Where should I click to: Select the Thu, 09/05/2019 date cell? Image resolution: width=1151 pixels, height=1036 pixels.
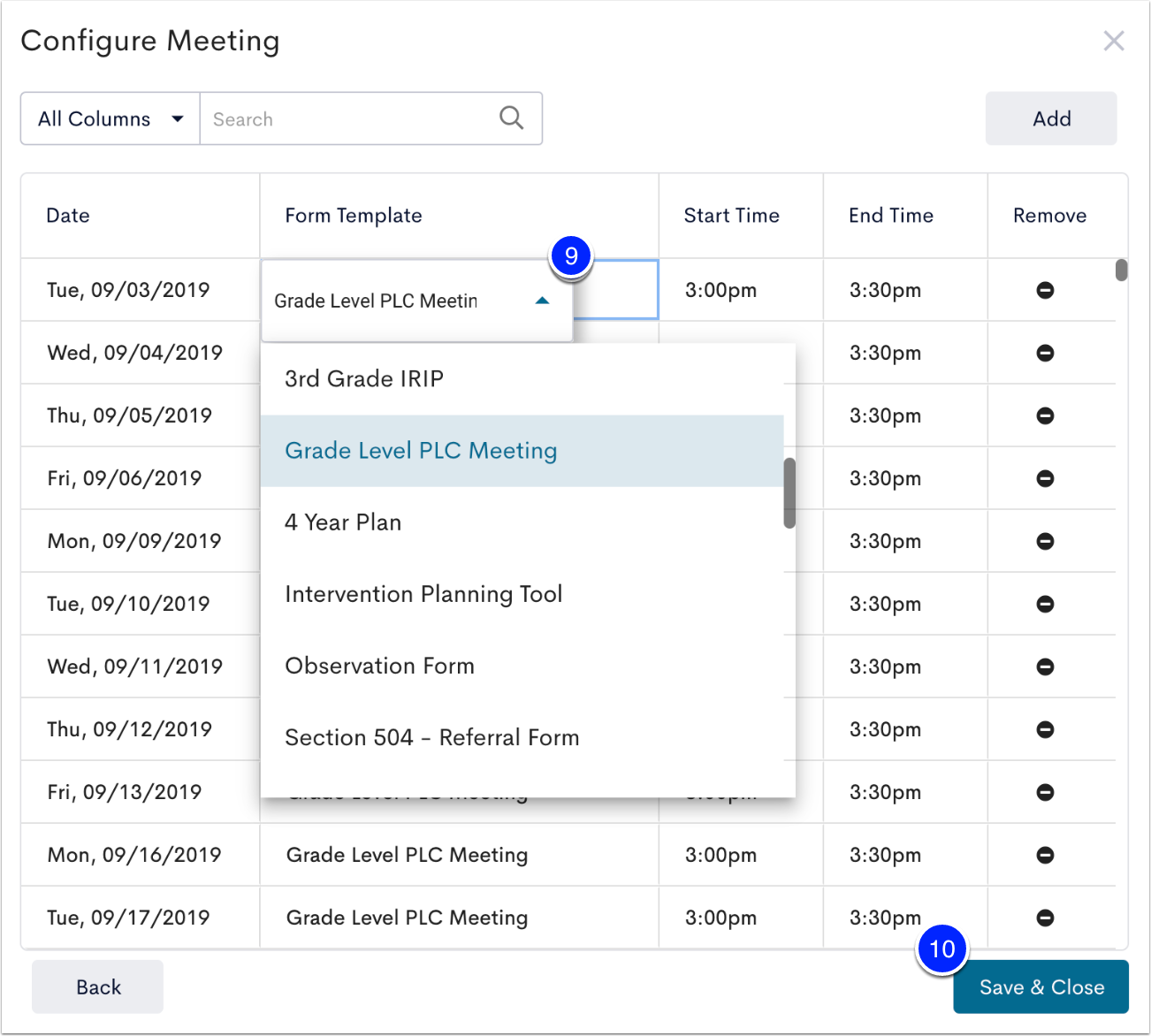pyautogui.click(x=141, y=415)
